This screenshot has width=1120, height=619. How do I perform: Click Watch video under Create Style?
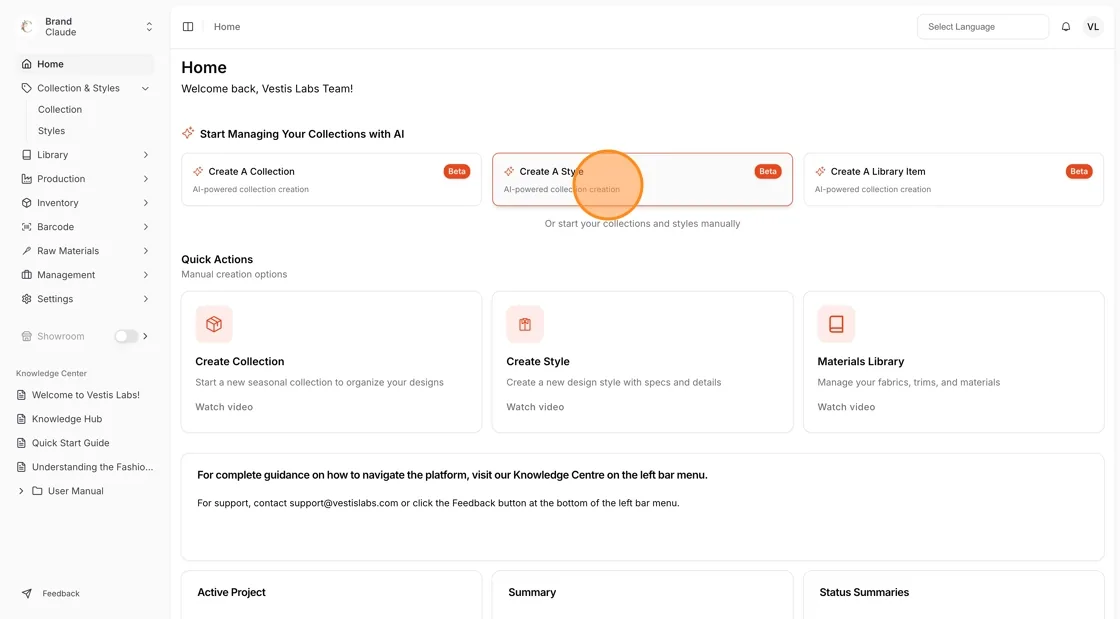pyautogui.click(x=535, y=407)
